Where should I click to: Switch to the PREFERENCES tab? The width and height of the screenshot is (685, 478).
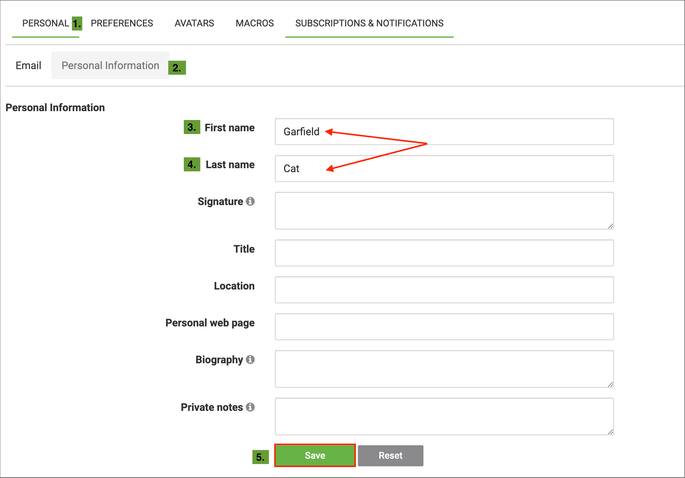[x=122, y=23]
